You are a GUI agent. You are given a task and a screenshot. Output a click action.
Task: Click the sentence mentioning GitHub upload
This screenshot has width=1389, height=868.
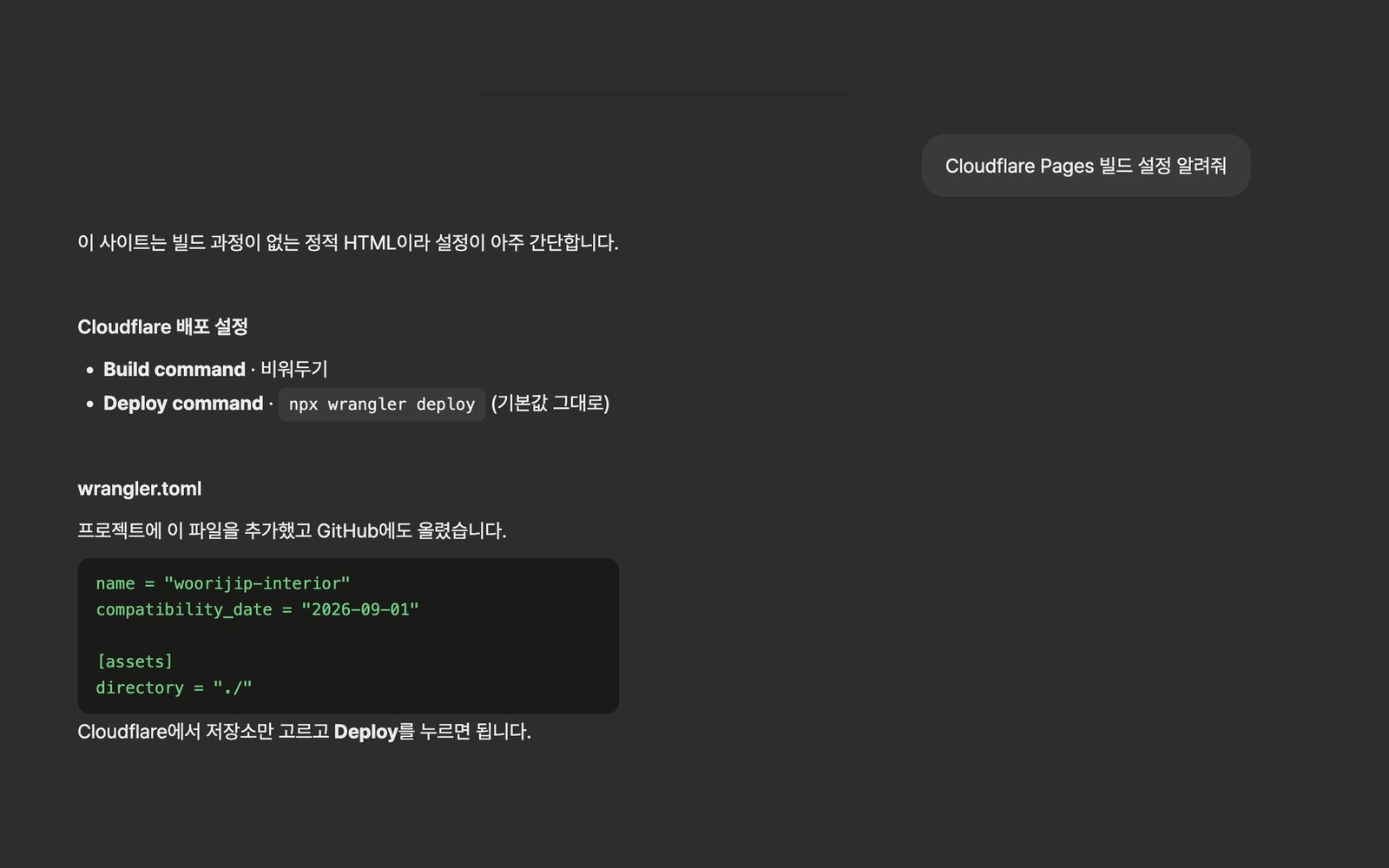[292, 530]
